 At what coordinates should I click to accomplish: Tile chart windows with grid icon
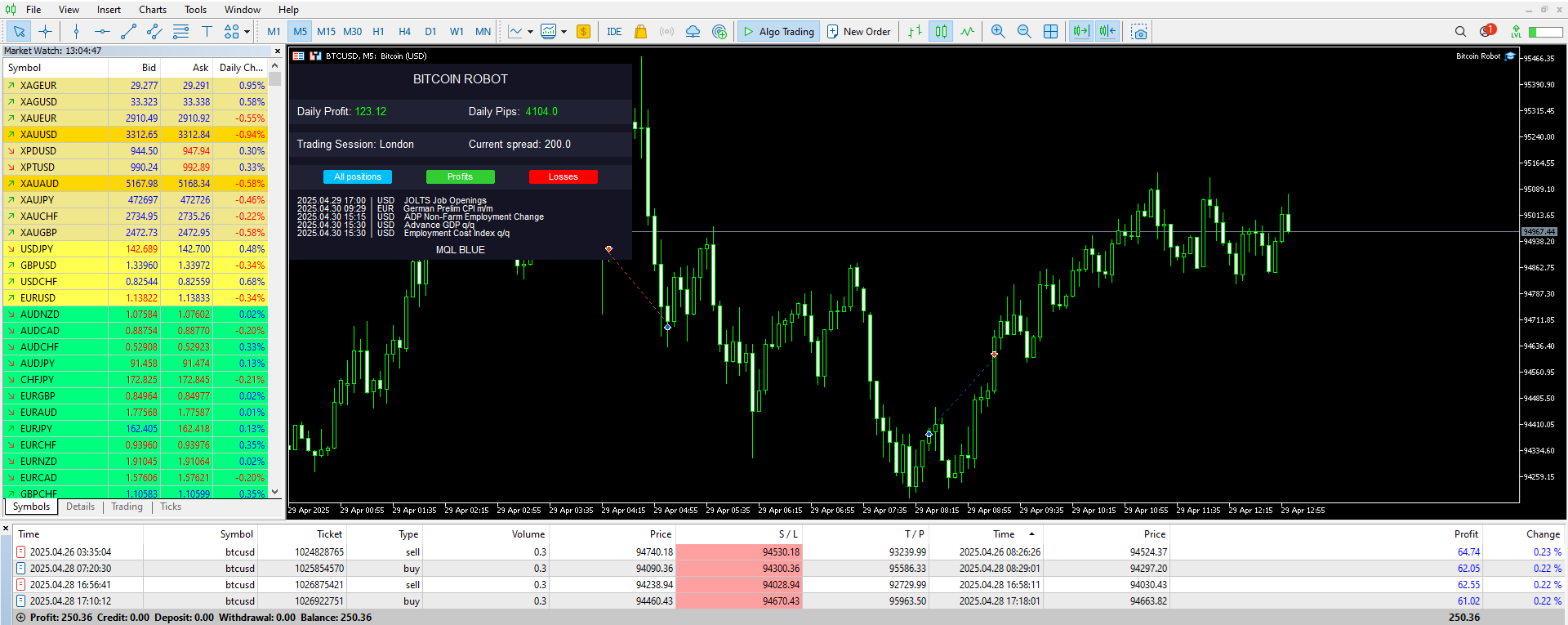1050,32
